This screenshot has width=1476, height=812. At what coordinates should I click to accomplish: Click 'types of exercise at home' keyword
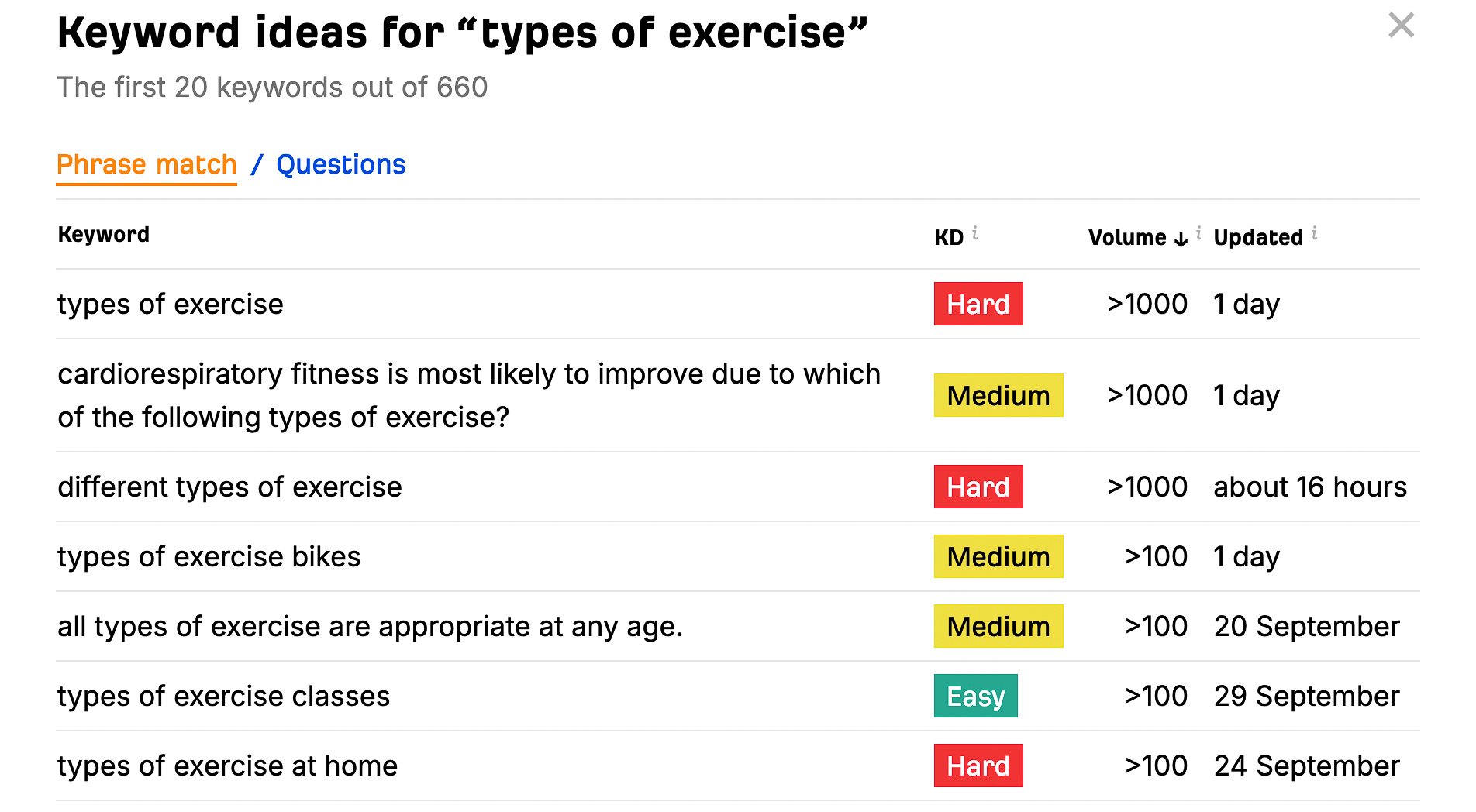pos(227,766)
